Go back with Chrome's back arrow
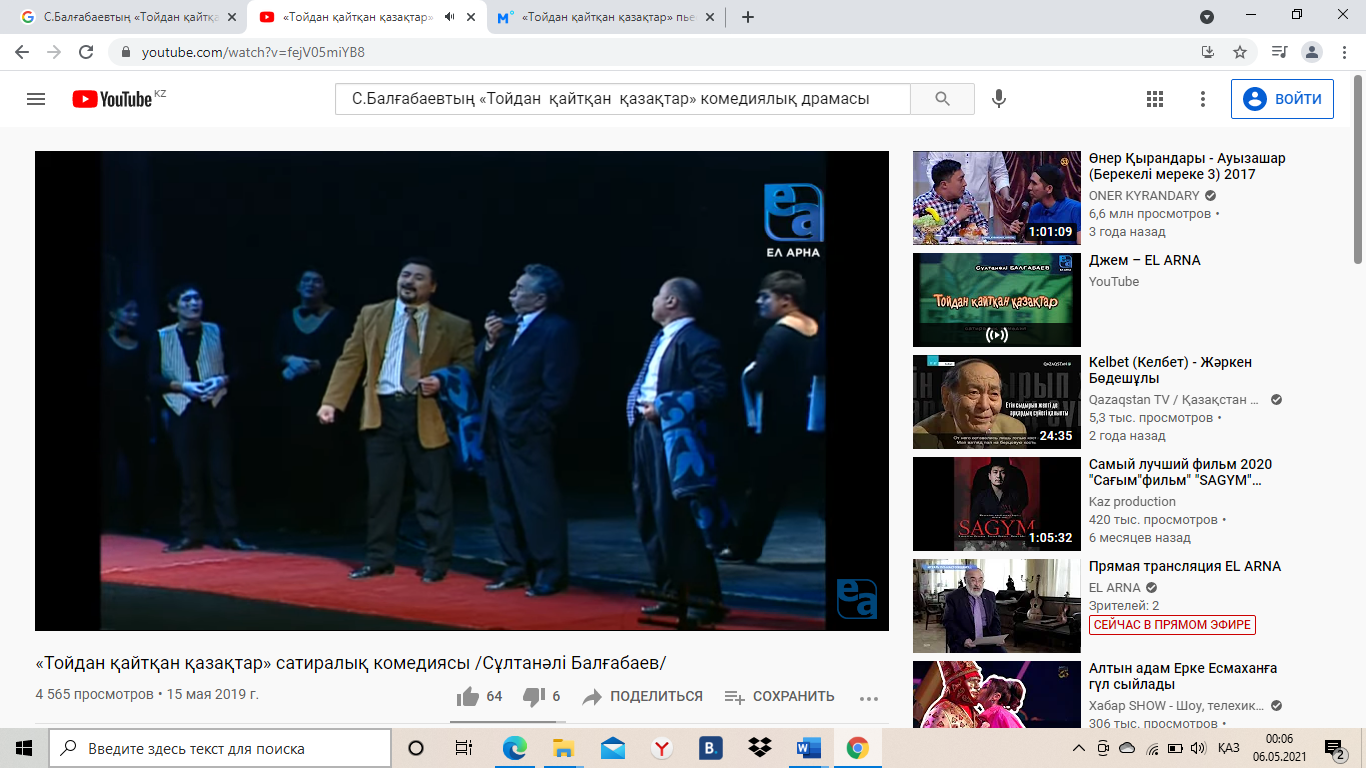 (24, 52)
